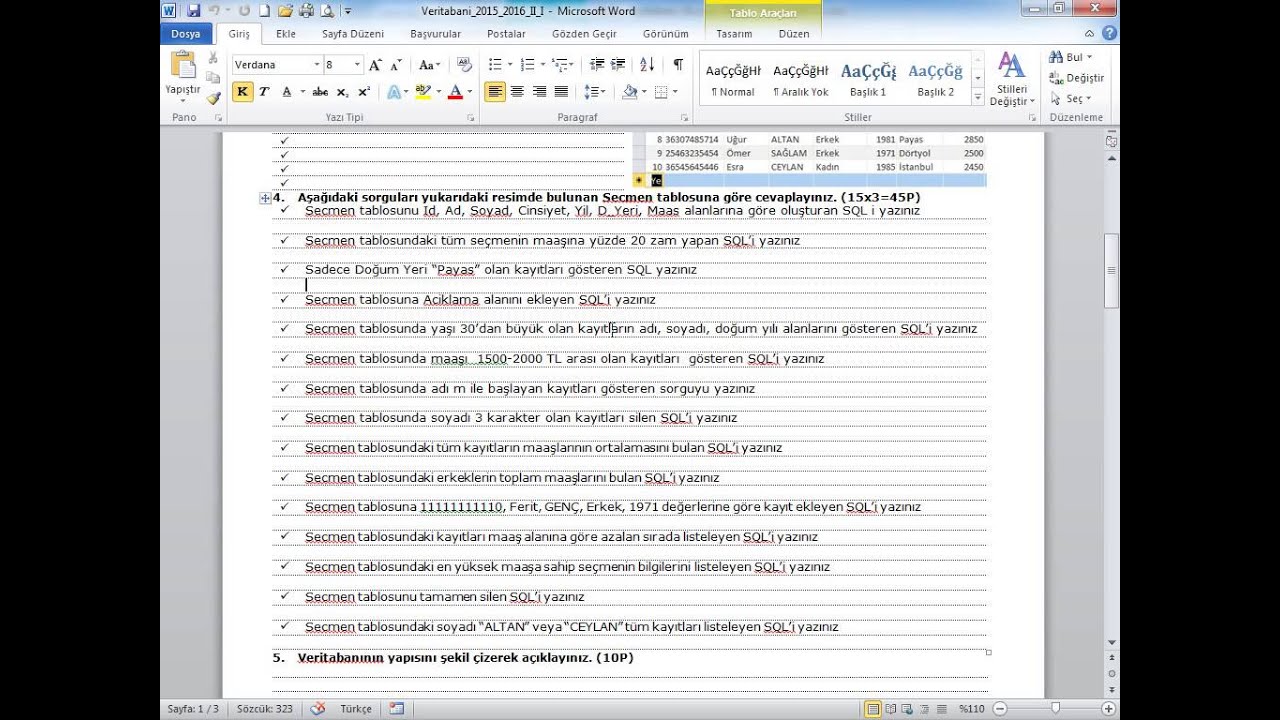Open print preview from the quick access toolbar
1280x720 pixels.
click(x=327, y=11)
